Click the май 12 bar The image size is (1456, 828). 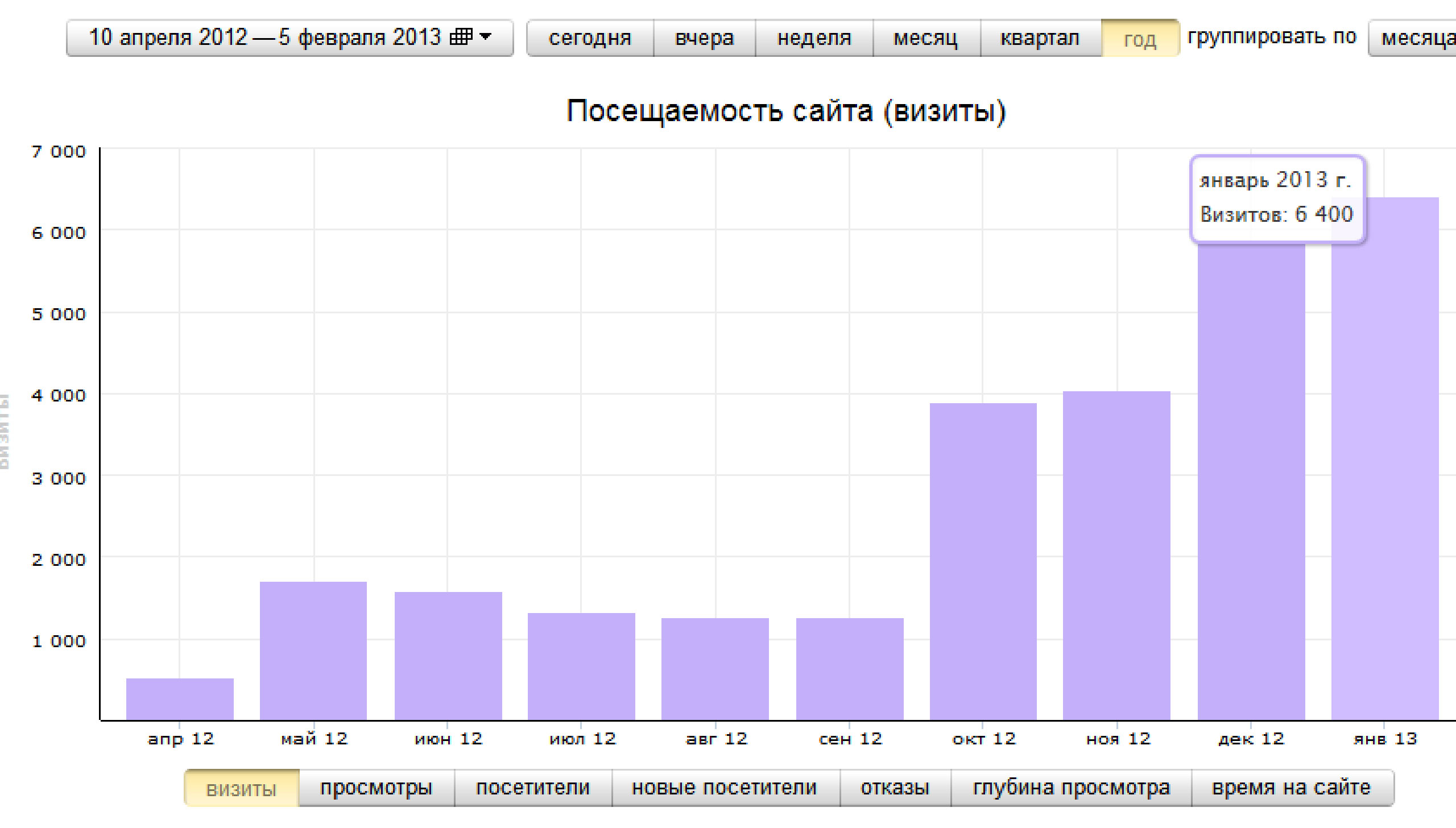coord(313,651)
